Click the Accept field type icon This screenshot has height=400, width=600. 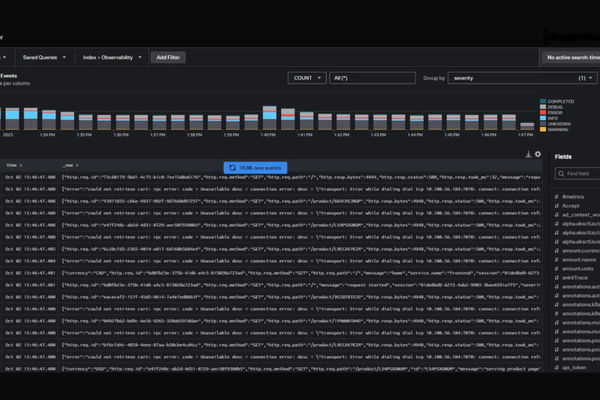(x=557, y=206)
